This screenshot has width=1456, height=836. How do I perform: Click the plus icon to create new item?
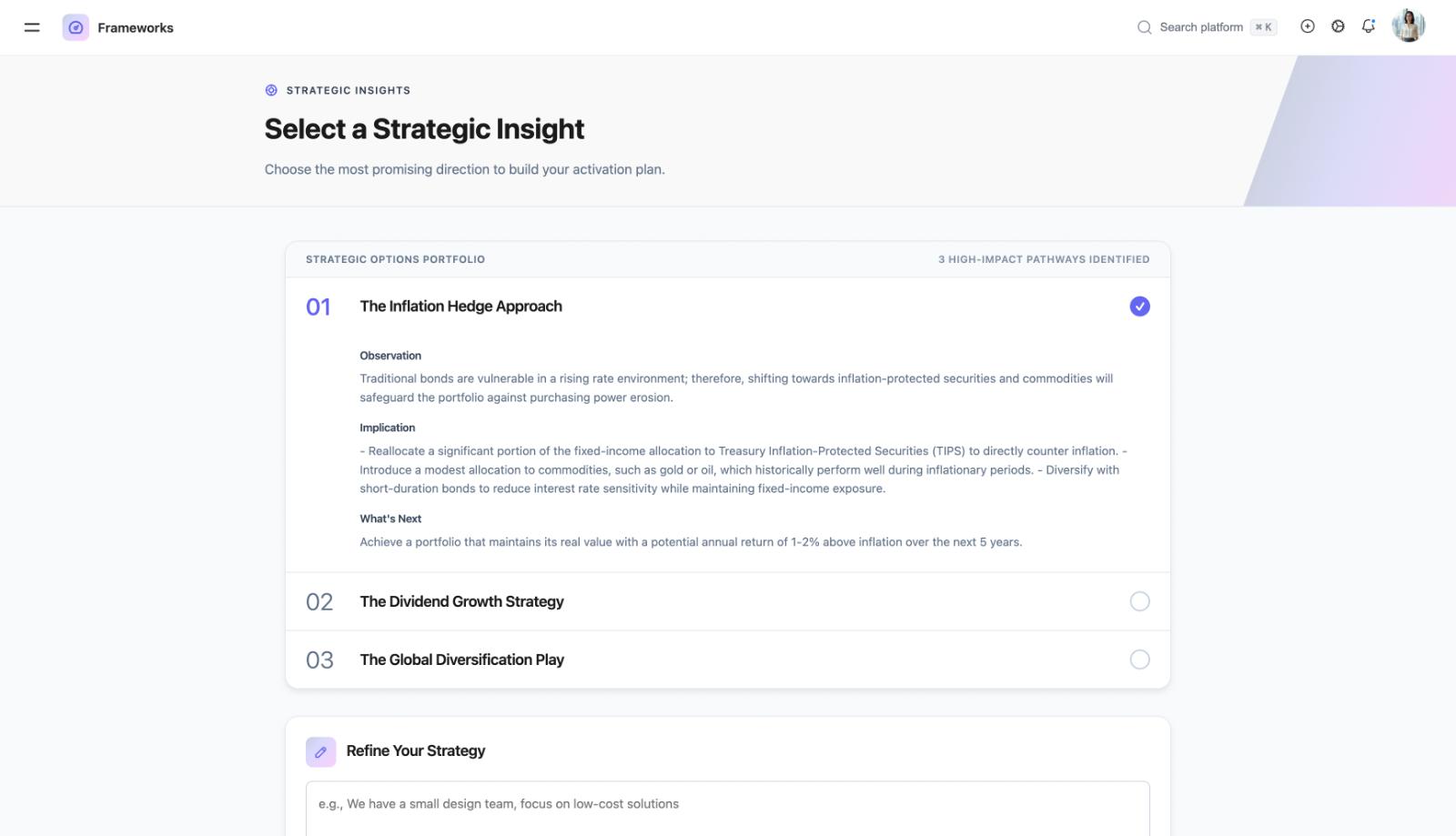click(1308, 26)
